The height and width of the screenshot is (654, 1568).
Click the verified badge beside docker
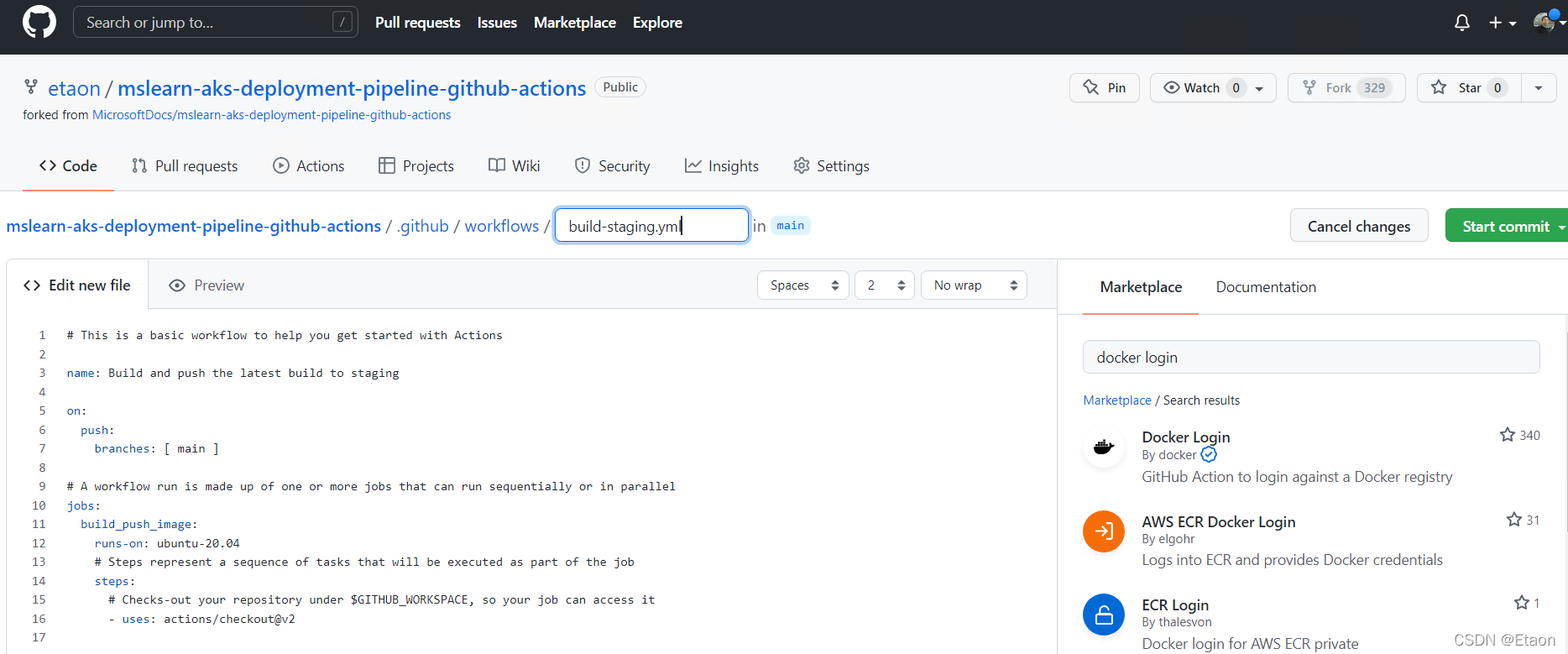[x=1209, y=455]
